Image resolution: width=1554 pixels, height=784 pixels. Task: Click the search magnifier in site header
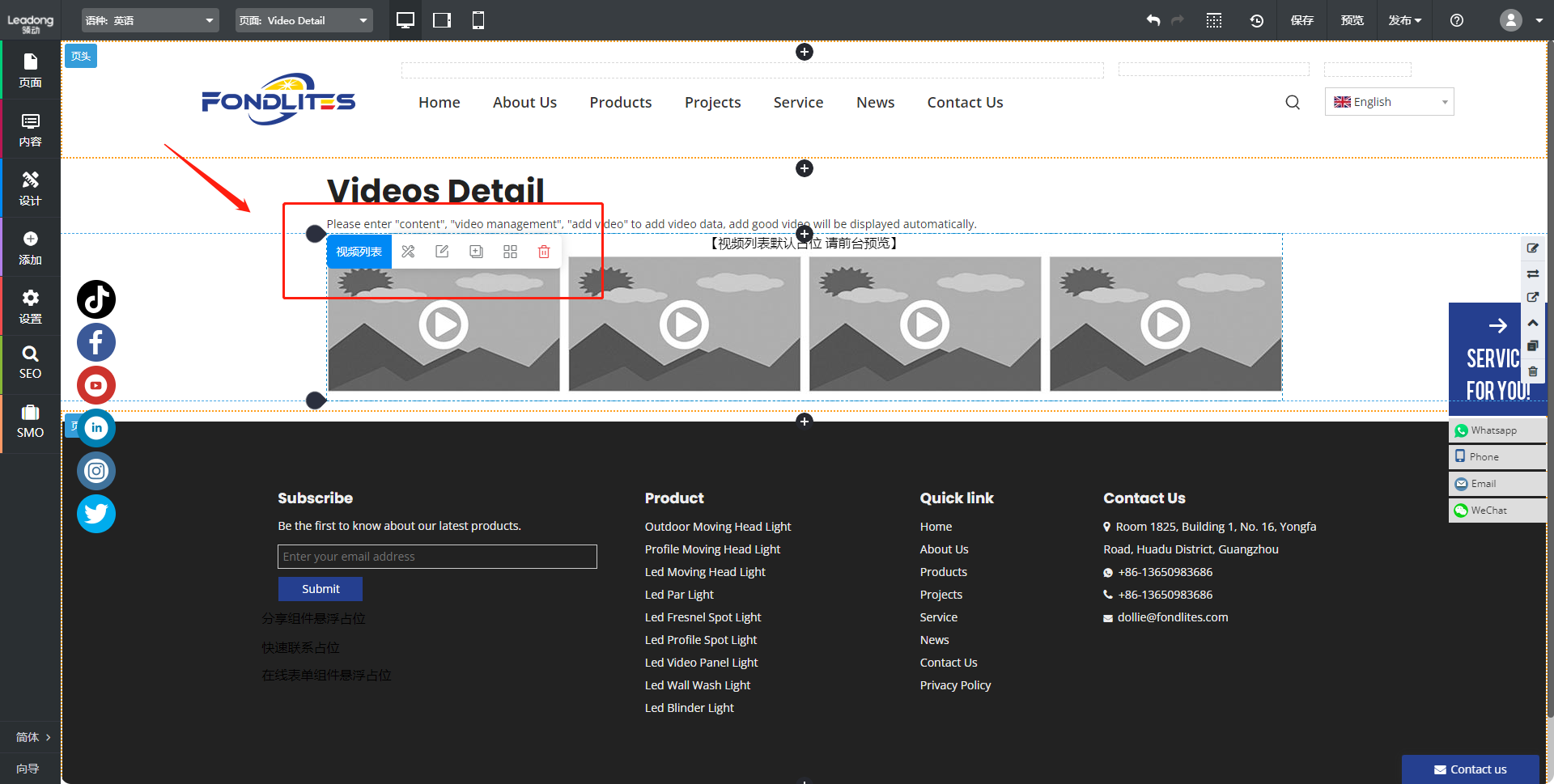pos(1293,102)
